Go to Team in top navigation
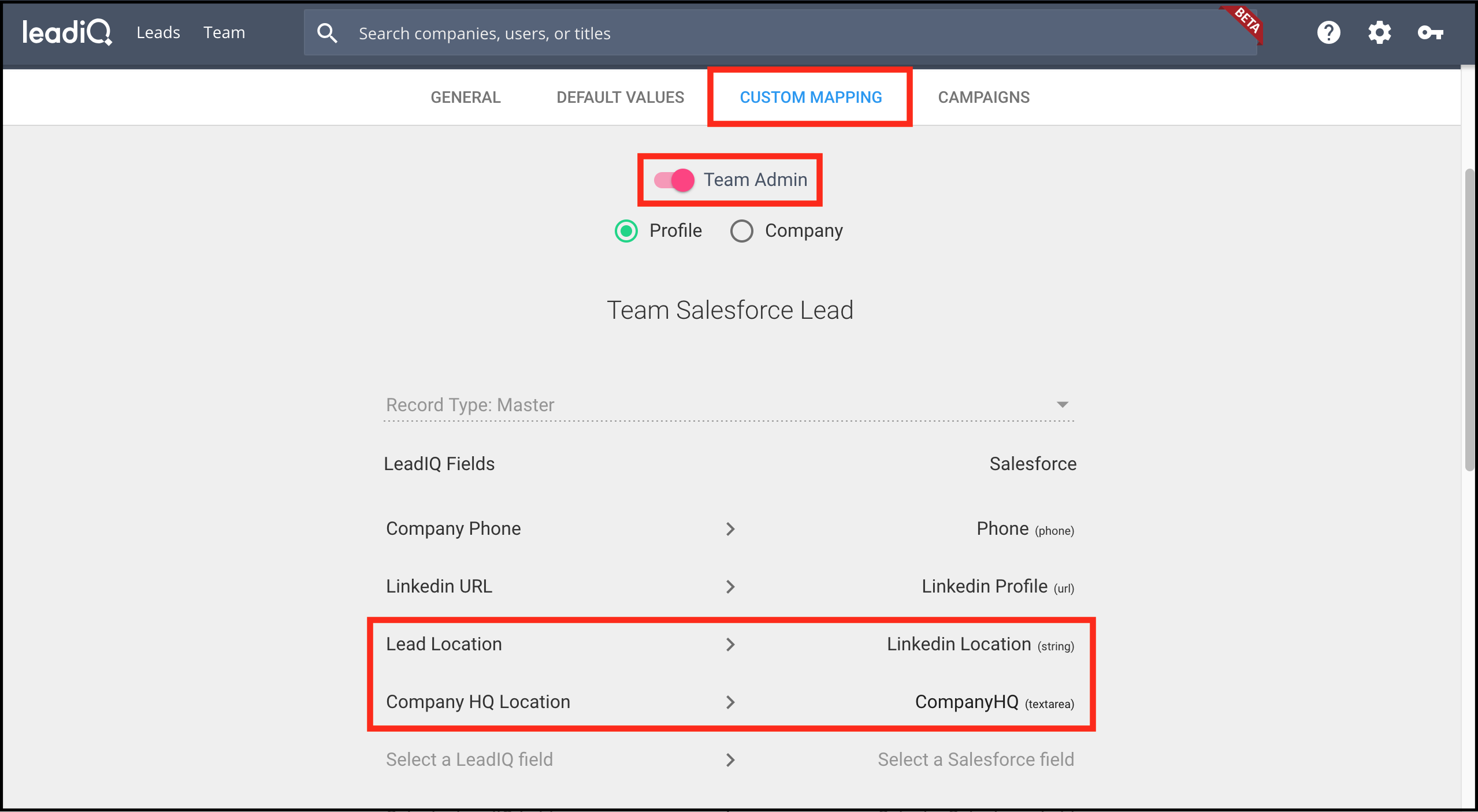The width and height of the screenshot is (1478, 812). (x=224, y=32)
